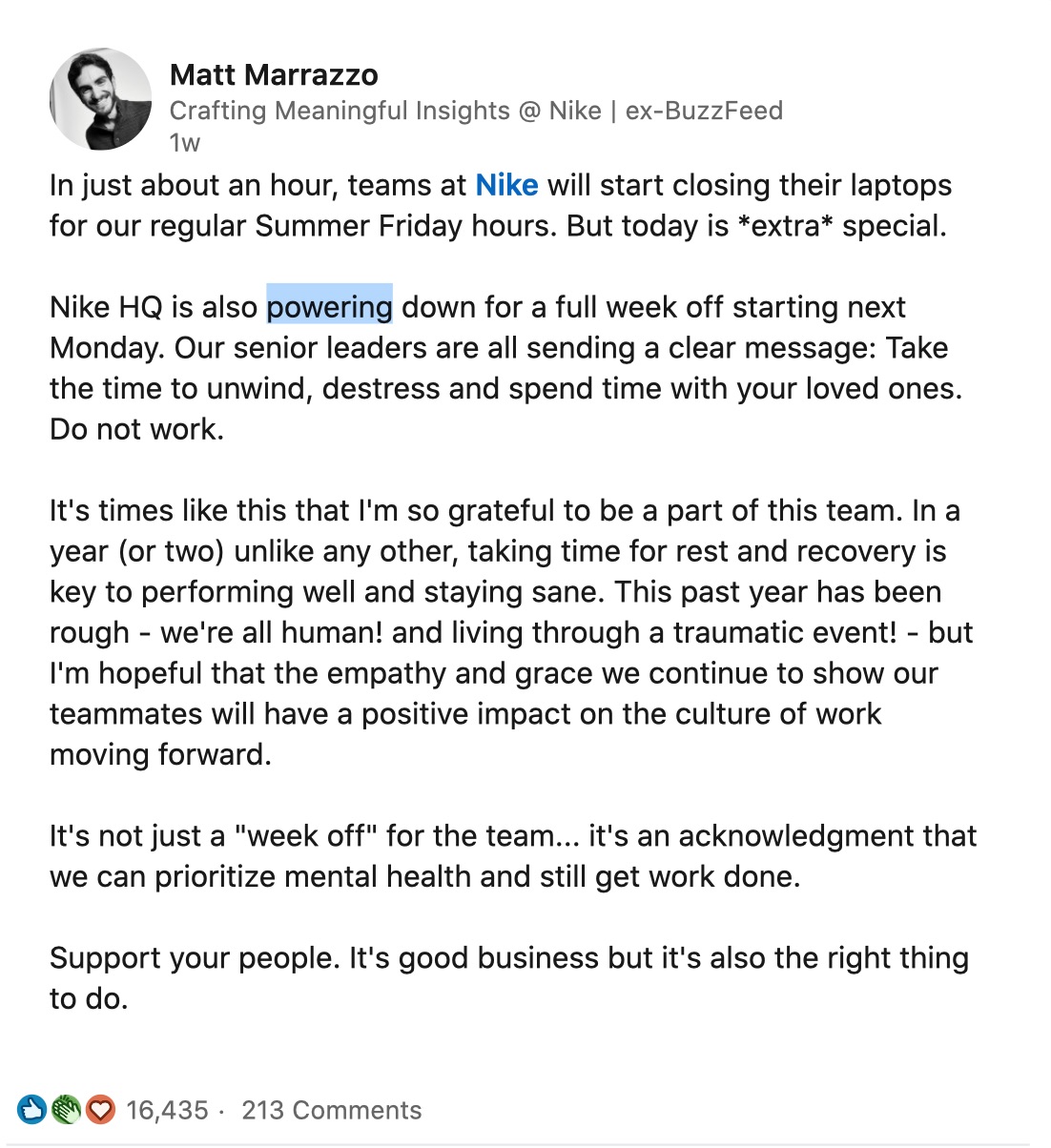Viewport: 1051px width, 1148px height.
Task: Click the red heart Love reaction icon
Action: click(99, 1109)
